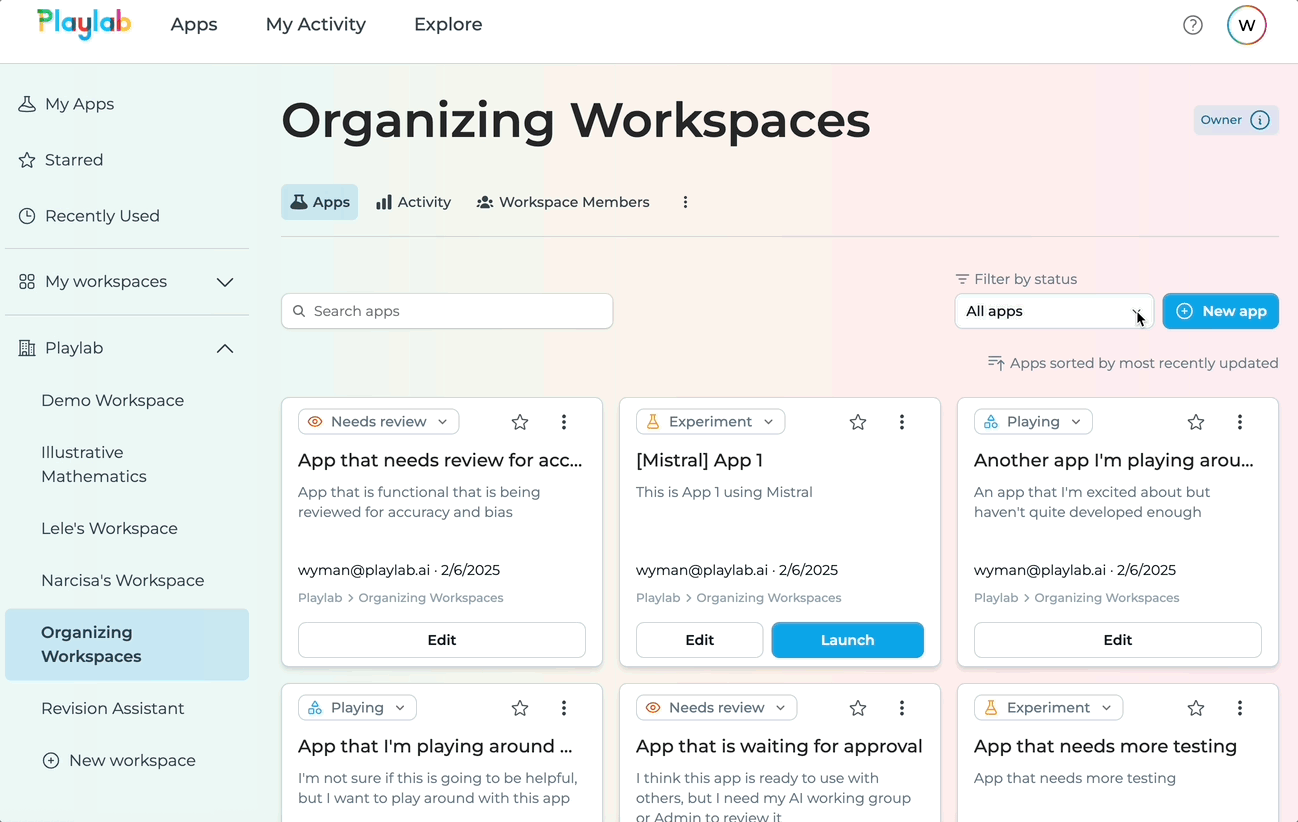Viewport: 1298px width, 822px height.
Task: Toggle the star on Another app card
Action: tap(1195, 421)
